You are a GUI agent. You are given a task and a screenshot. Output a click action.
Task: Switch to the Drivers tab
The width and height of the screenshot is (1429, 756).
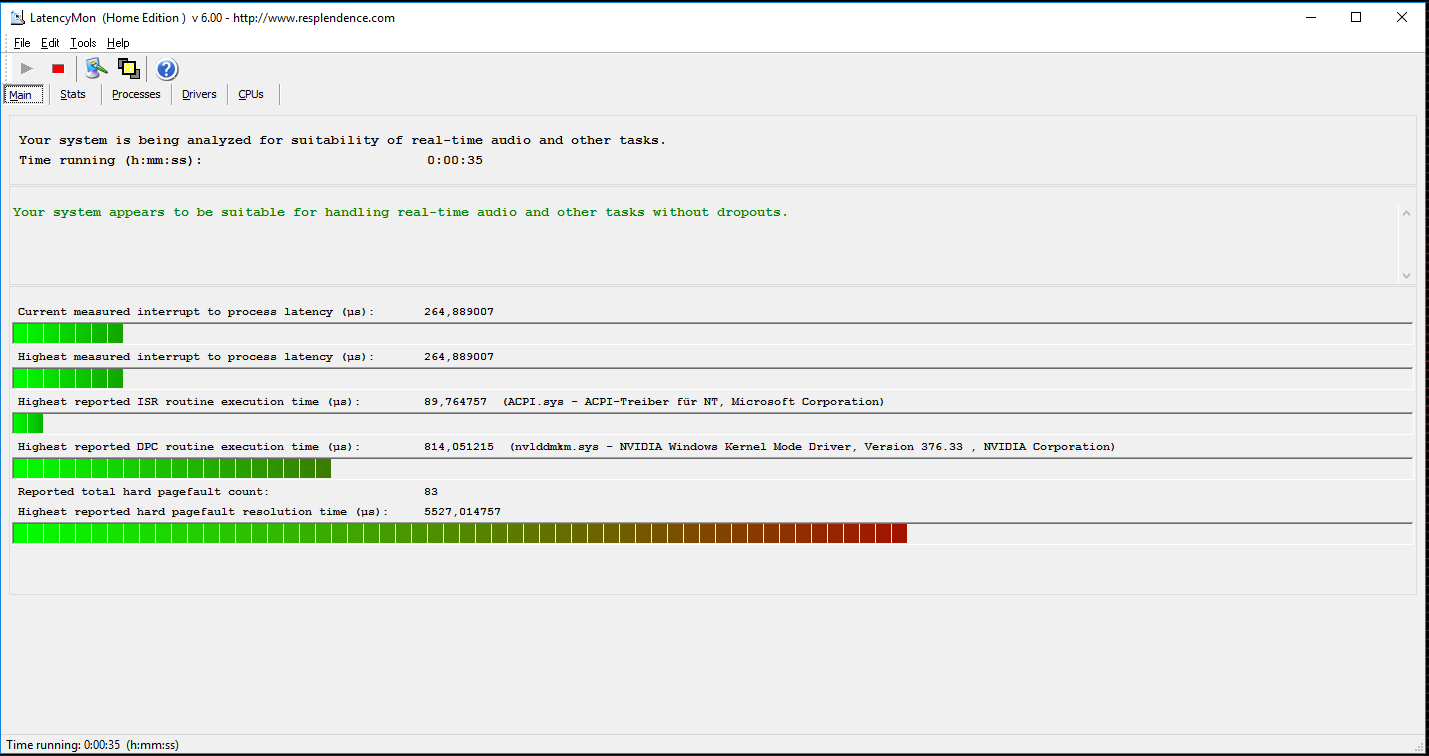[x=199, y=94]
